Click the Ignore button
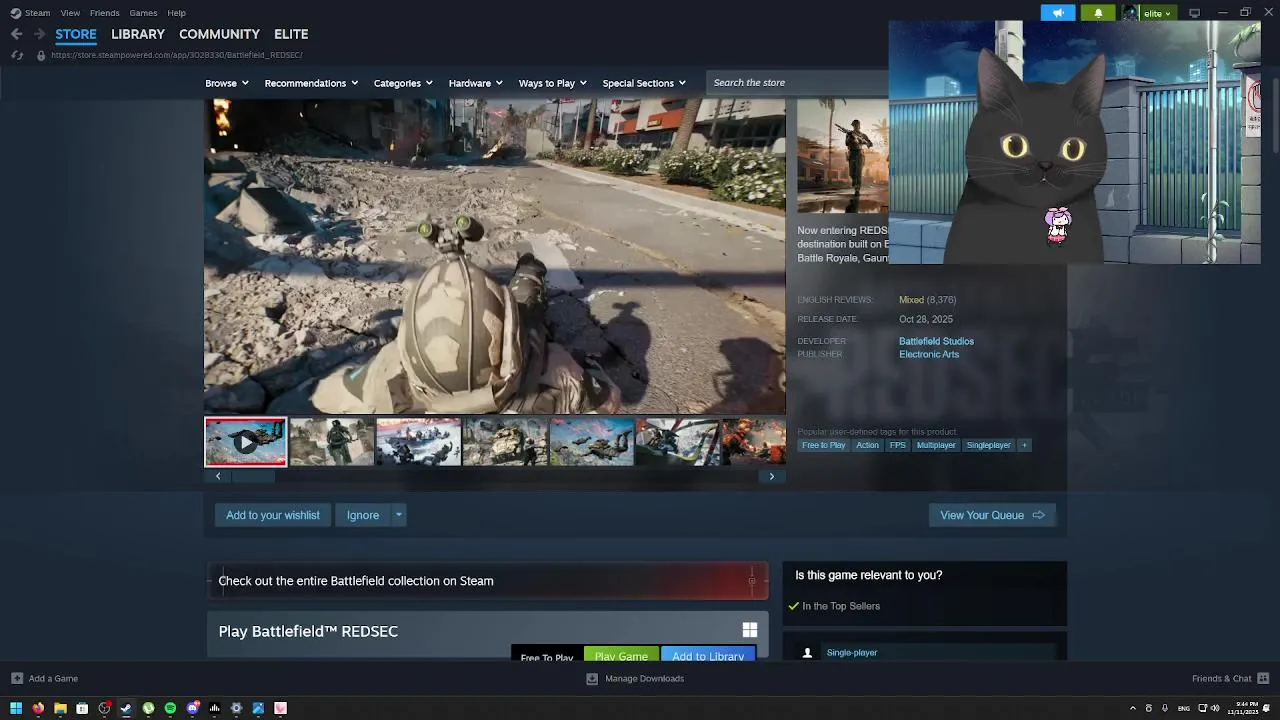The height and width of the screenshot is (720, 1280). coord(363,515)
